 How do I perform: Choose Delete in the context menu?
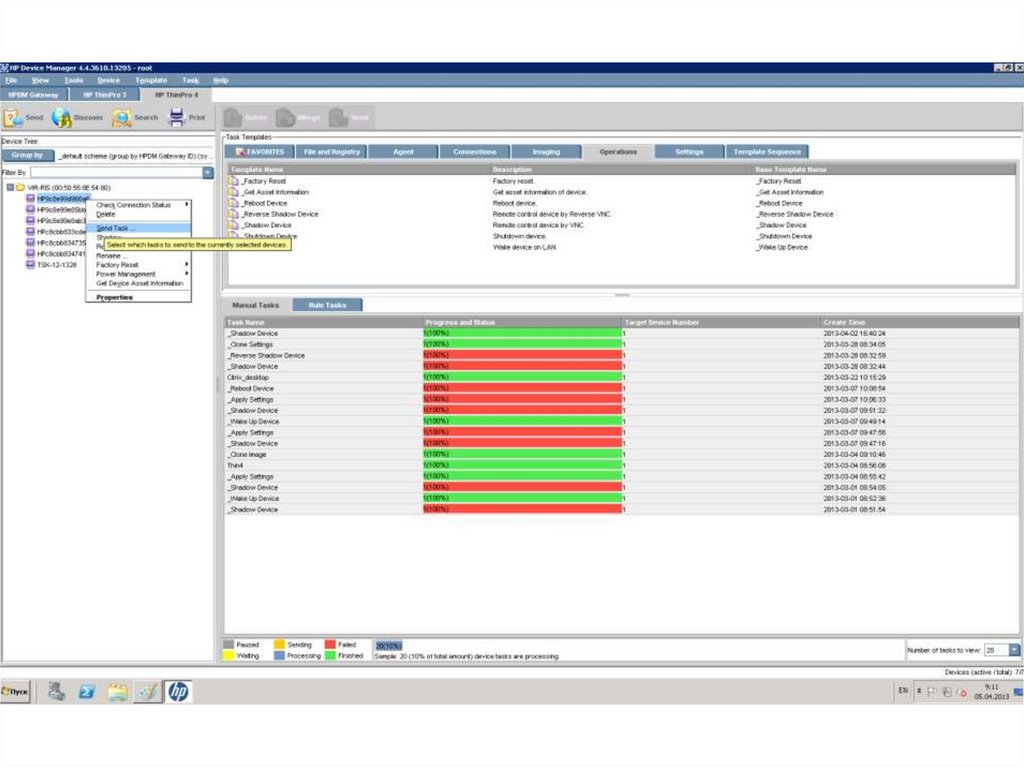click(x=138, y=214)
